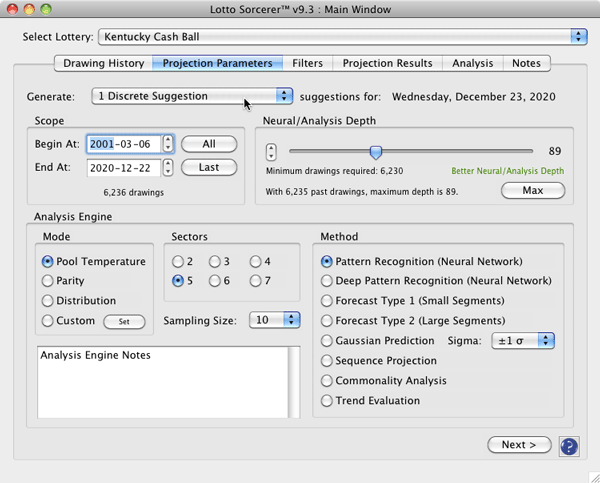Click the Neural/Analysis Depth stepper
Viewport: 600px width, 483px height.
click(271, 152)
